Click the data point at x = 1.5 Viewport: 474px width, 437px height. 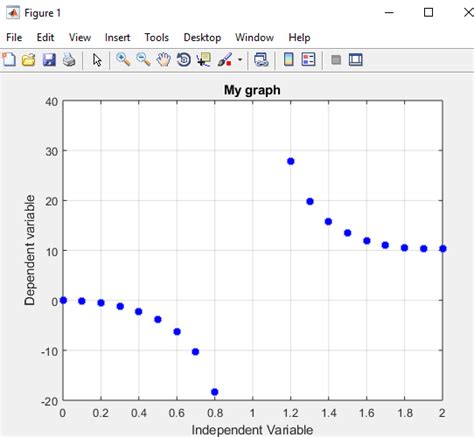tap(348, 233)
